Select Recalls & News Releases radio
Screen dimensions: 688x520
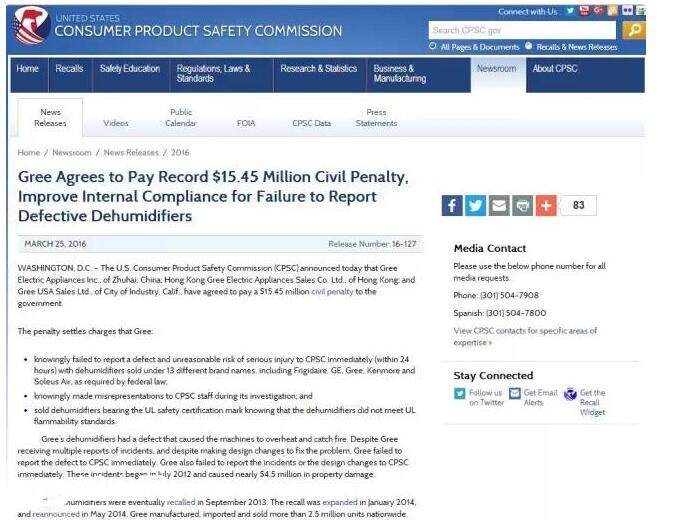(529, 46)
